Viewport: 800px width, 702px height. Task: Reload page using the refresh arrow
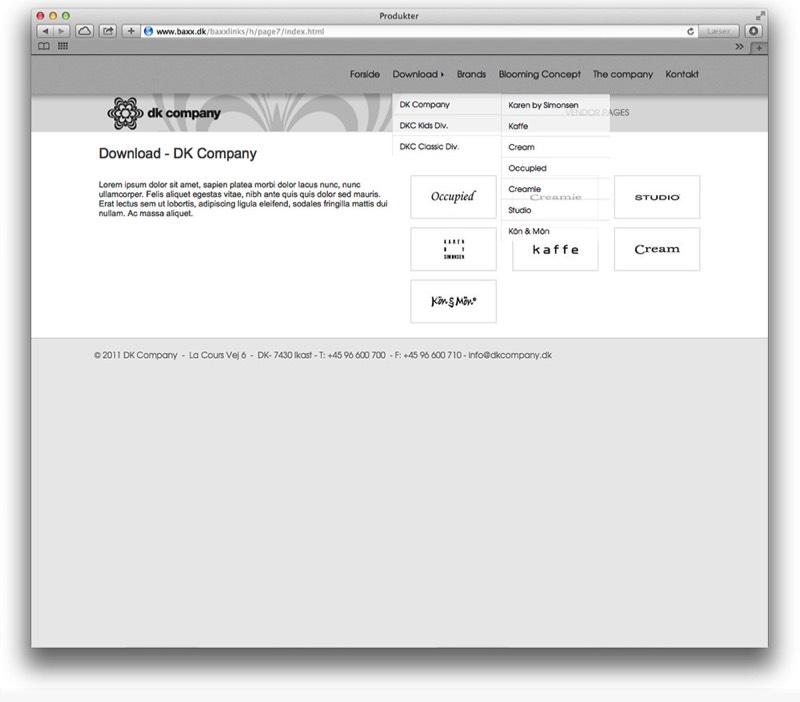coord(690,31)
